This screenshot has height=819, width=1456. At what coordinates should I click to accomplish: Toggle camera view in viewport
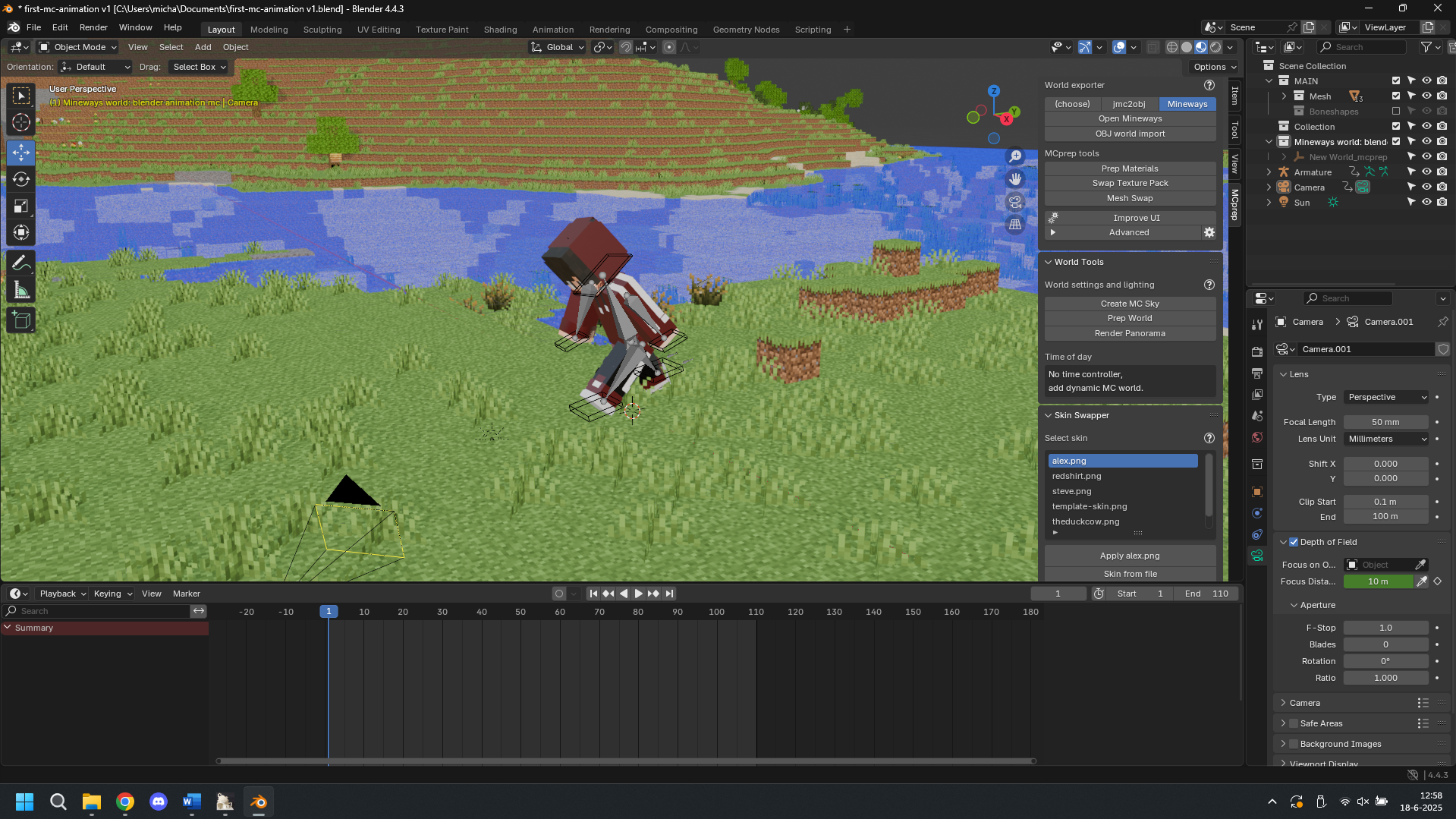[x=1015, y=202]
